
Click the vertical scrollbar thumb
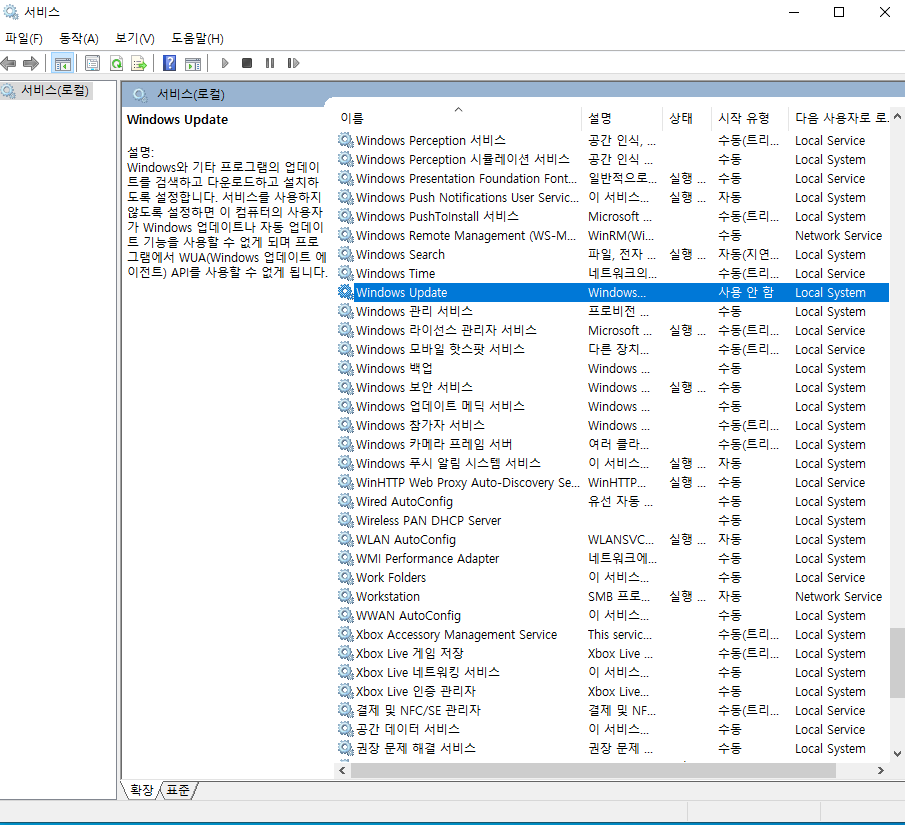(897, 663)
